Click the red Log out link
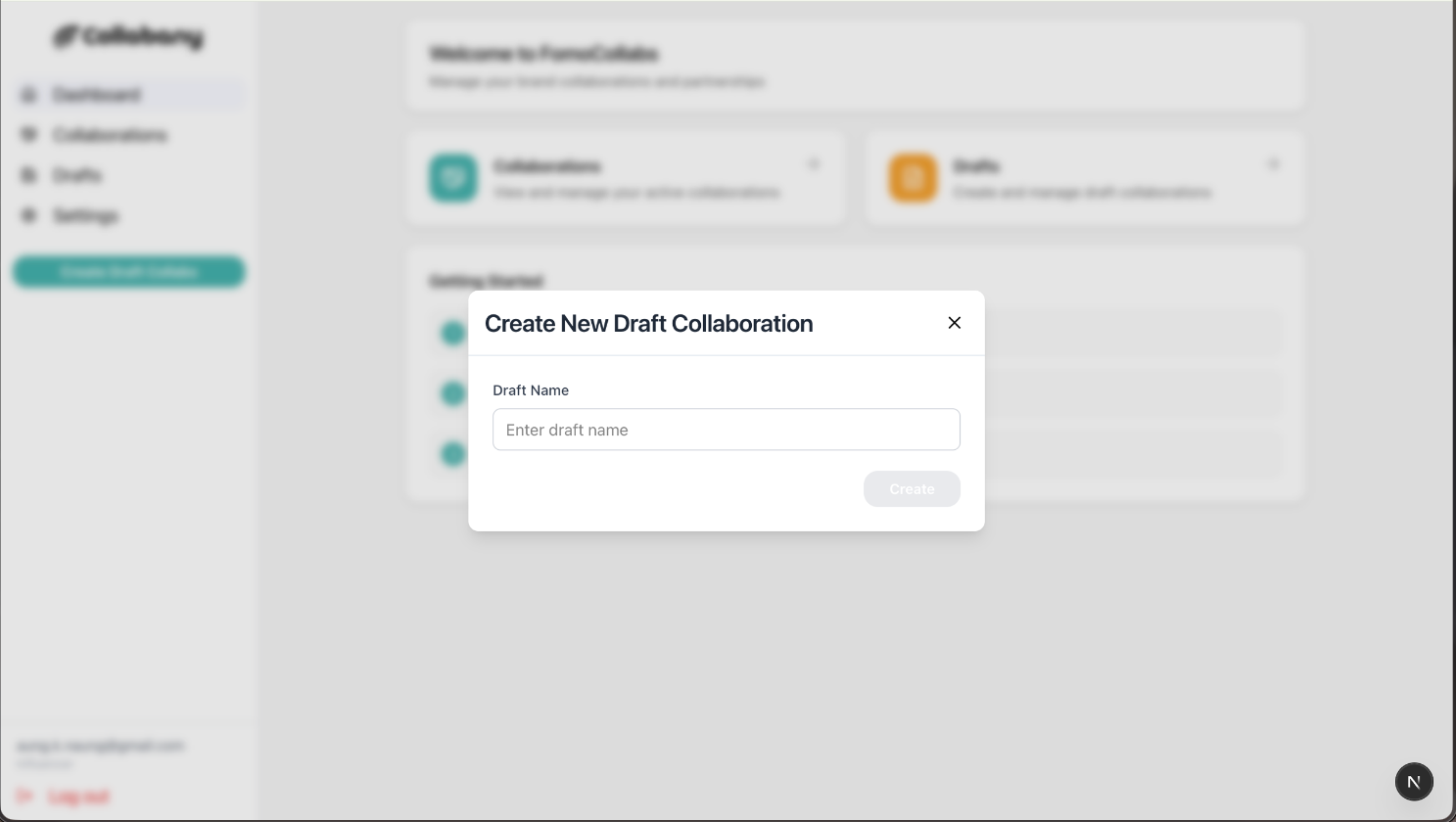1456x822 pixels. [64, 797]
